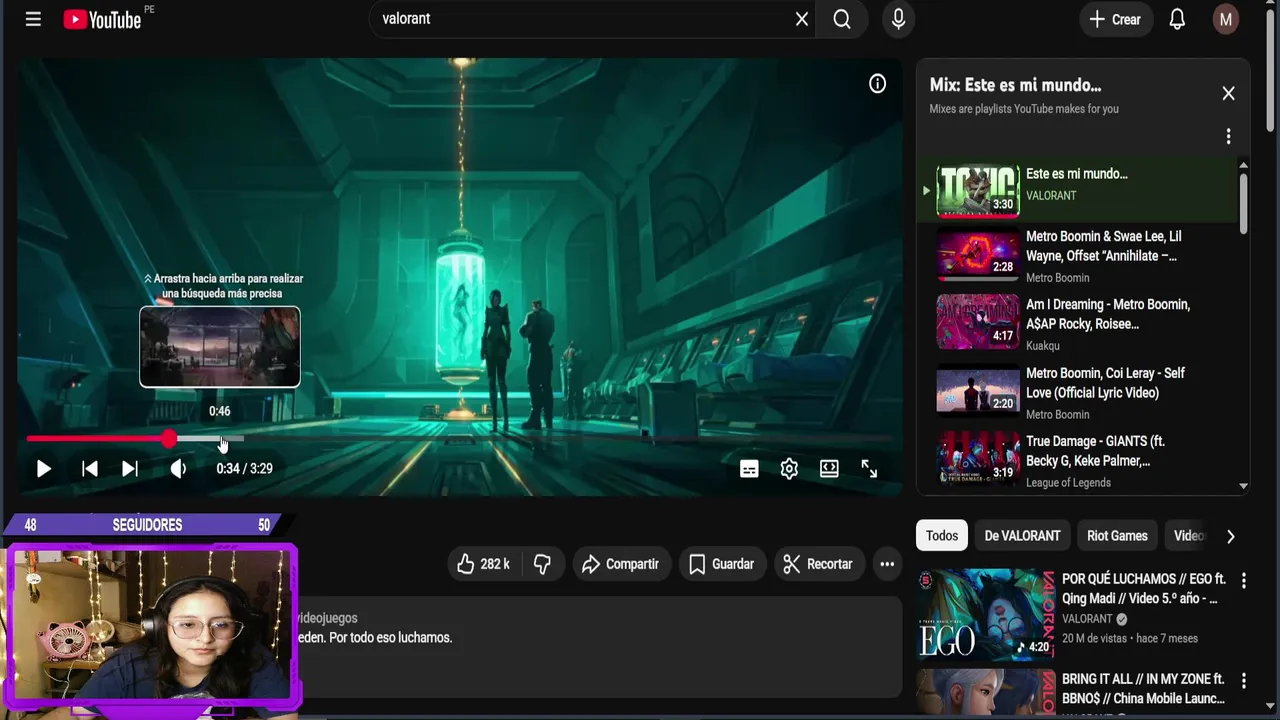
Task: Enter full screen mode
Action: [869, 468]
